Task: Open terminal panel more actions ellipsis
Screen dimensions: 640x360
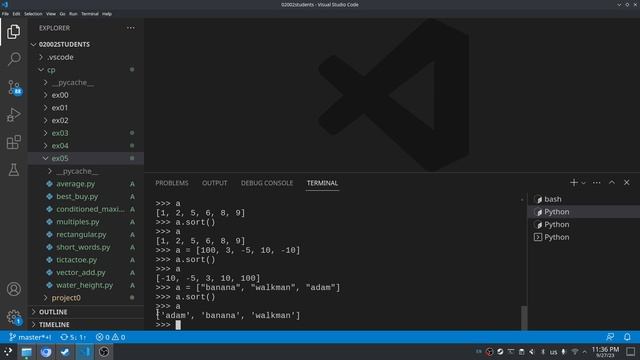Action: pyautogui.click(x=596, y=182)
